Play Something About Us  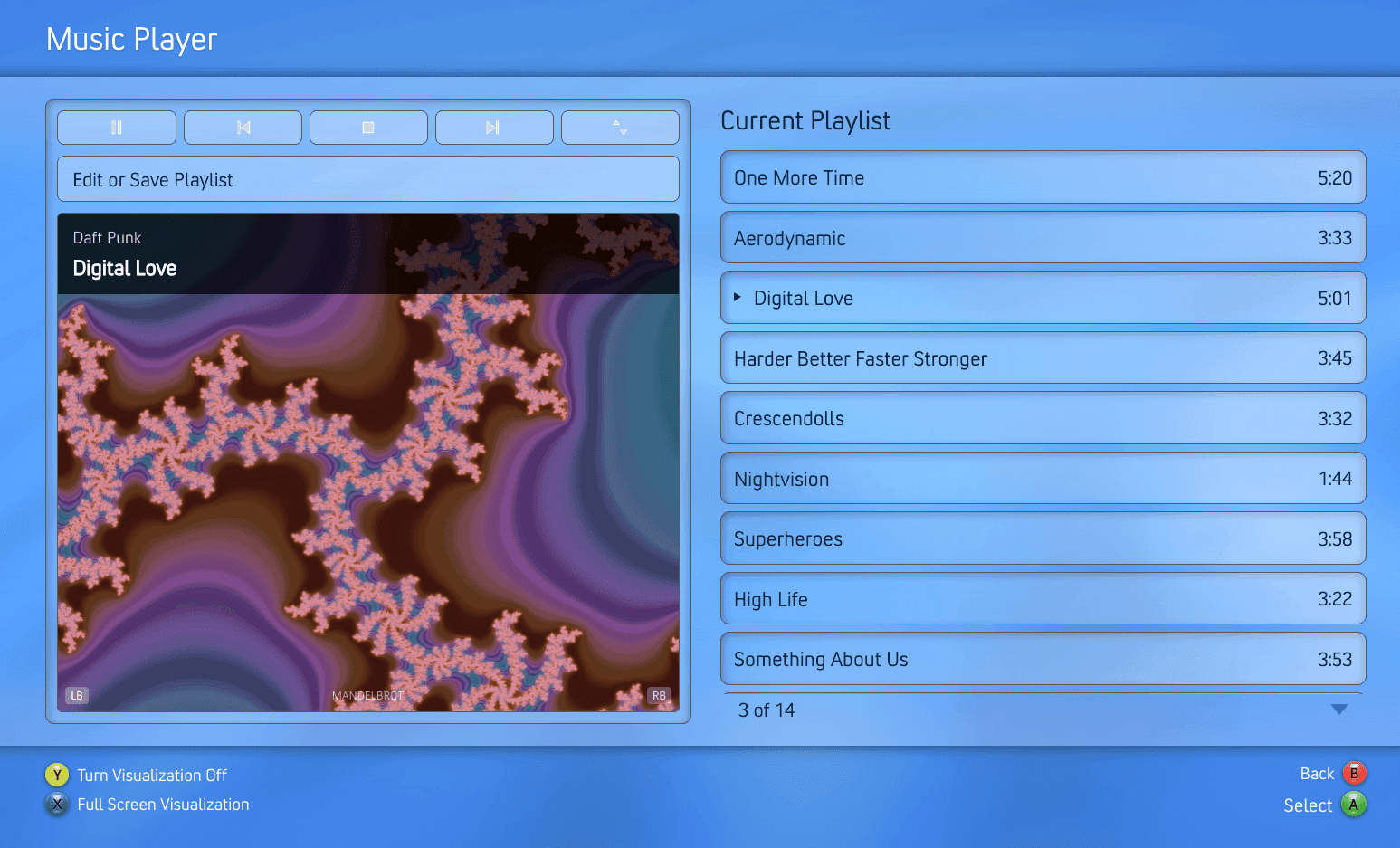click(1043, 659)
